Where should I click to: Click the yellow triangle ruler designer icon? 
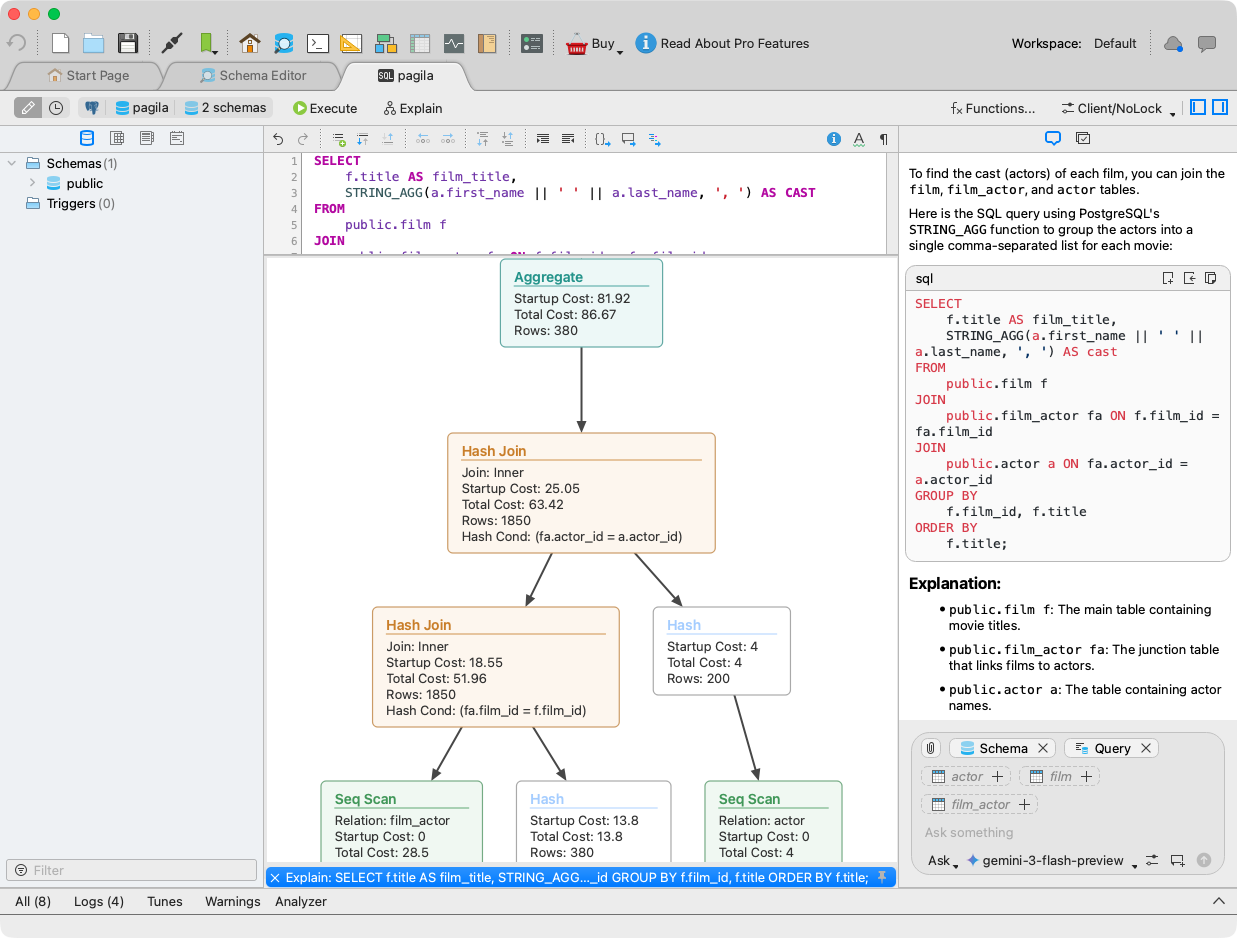point(351,43)
